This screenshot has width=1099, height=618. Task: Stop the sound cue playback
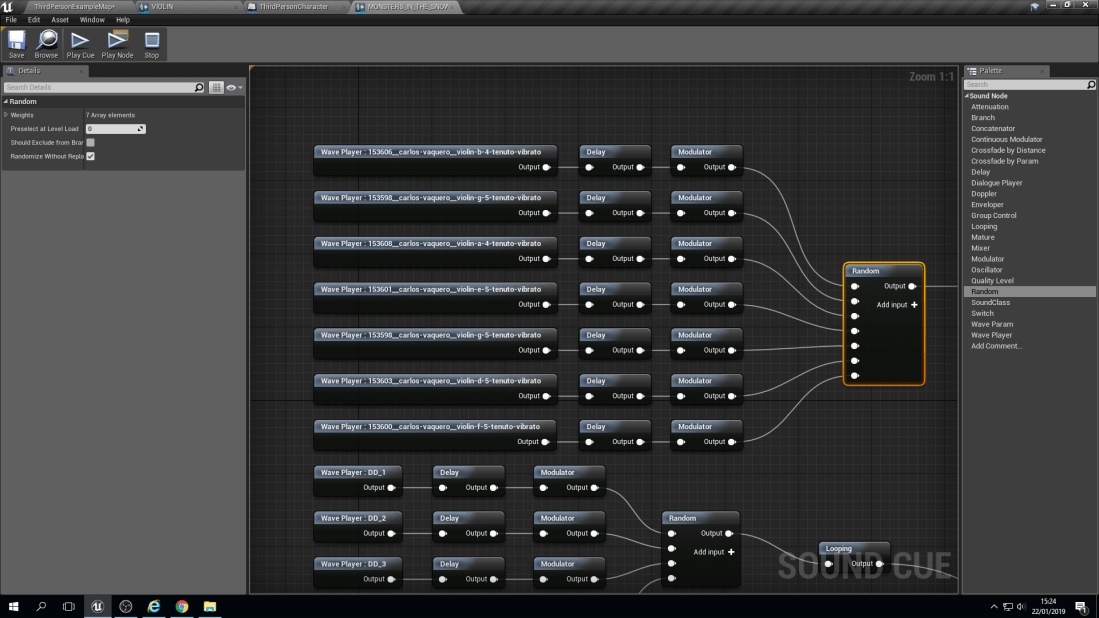point(151,44)
